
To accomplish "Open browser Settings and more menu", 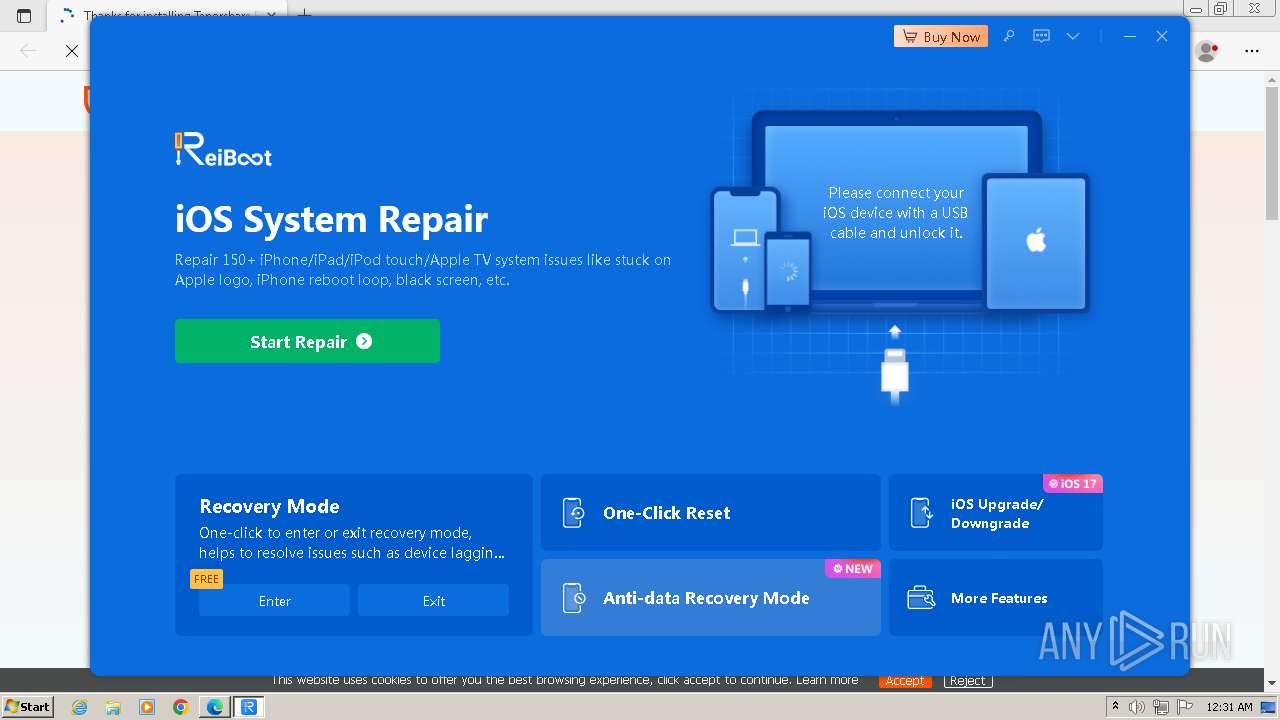I will point(1252,50).
